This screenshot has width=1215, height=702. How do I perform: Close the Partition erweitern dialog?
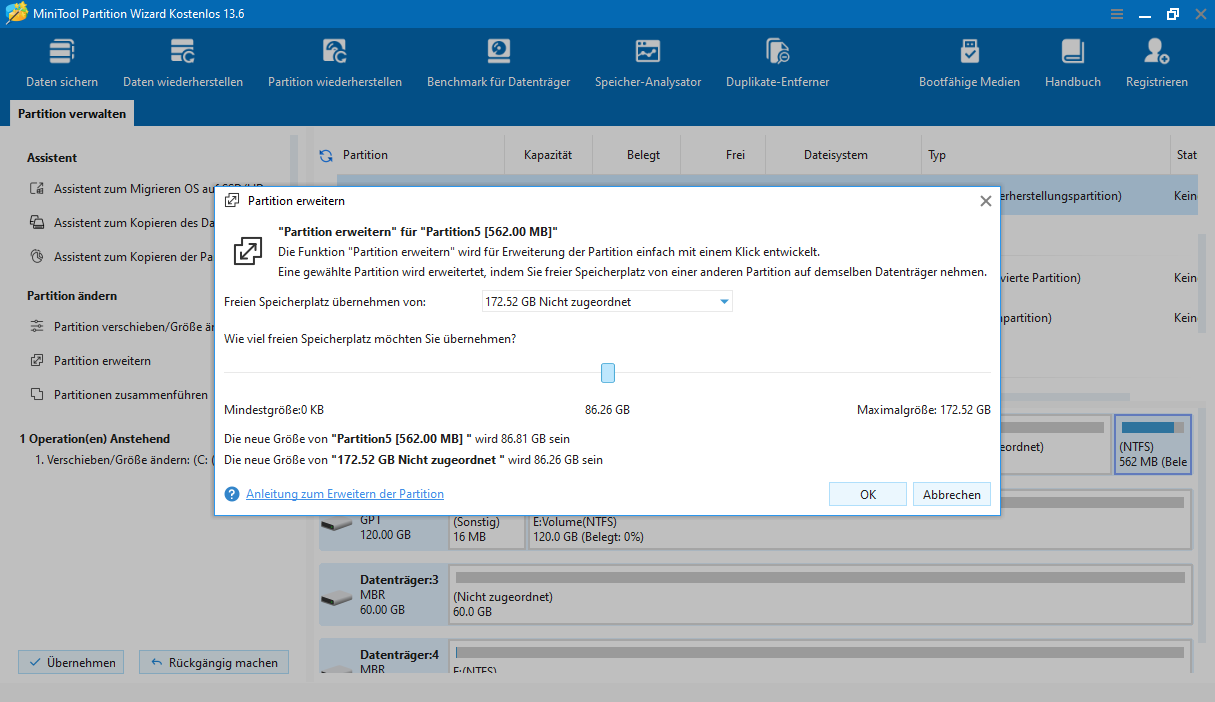pyautogui.click(x=985, y=201)
